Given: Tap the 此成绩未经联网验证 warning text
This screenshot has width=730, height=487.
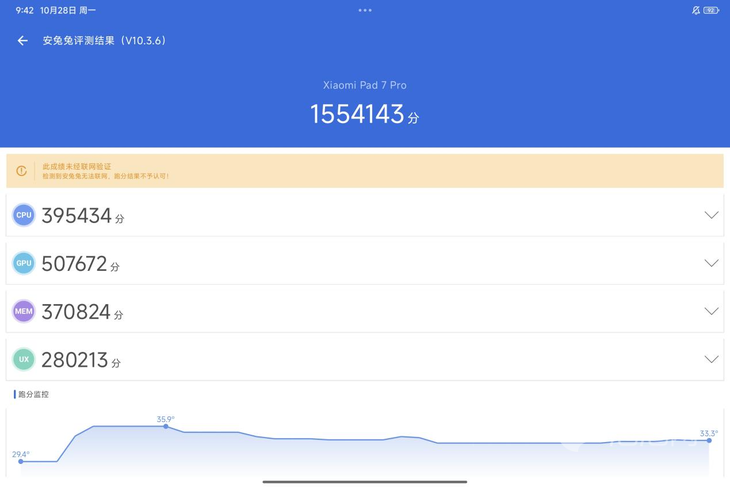Looking at the screenshot, I should pos(77,166).
